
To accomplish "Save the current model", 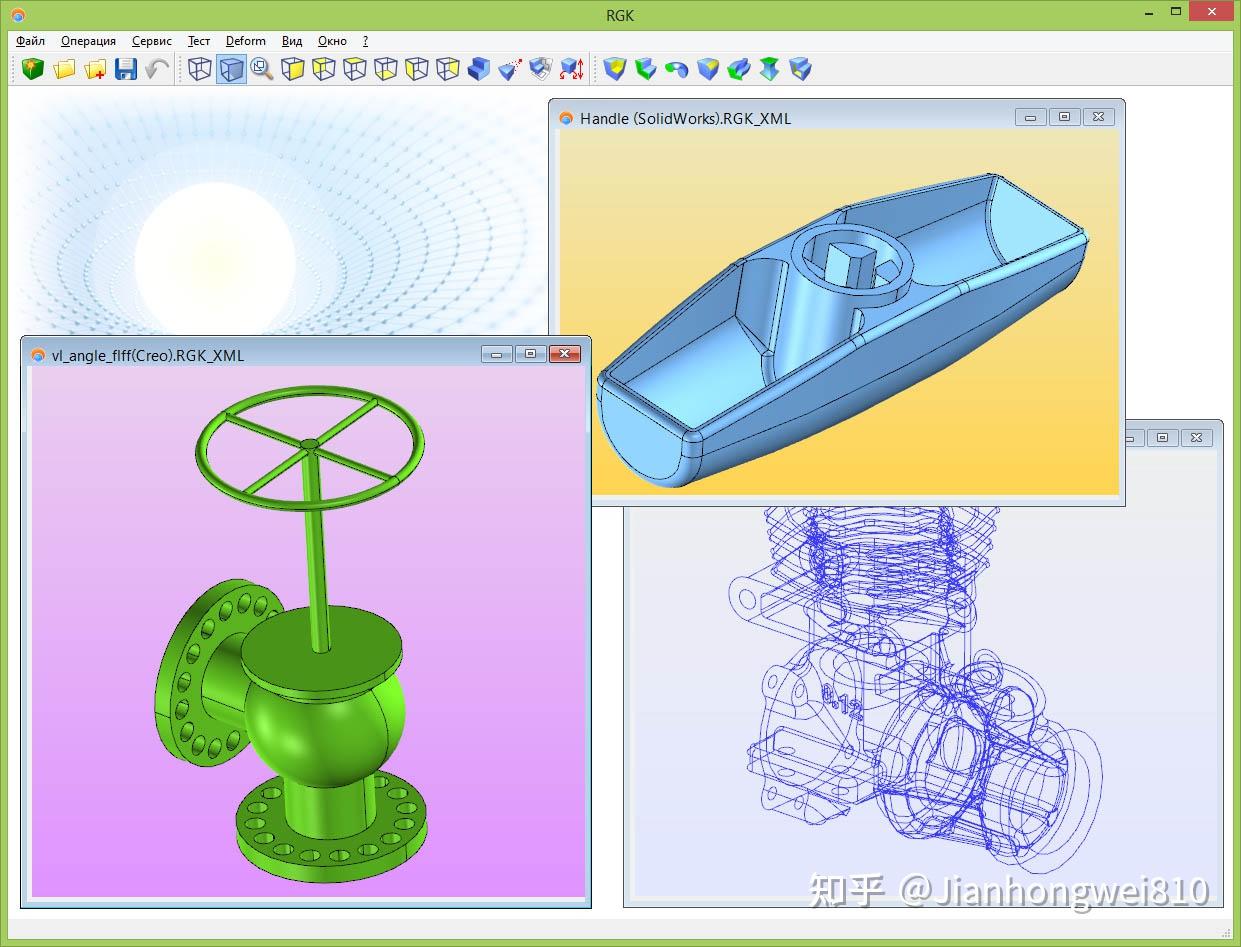I will [125, 68].
